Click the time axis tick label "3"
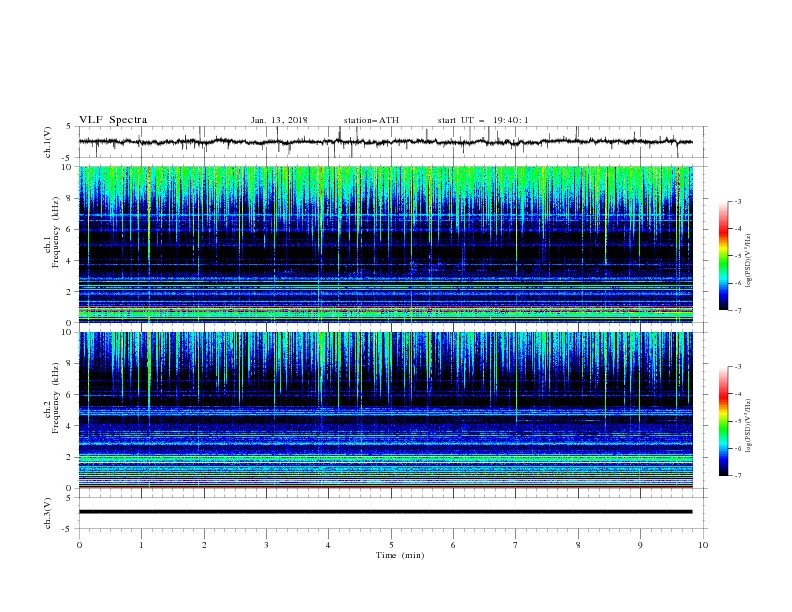Screen dimensions: 792x612 click(x=266, y=545)
